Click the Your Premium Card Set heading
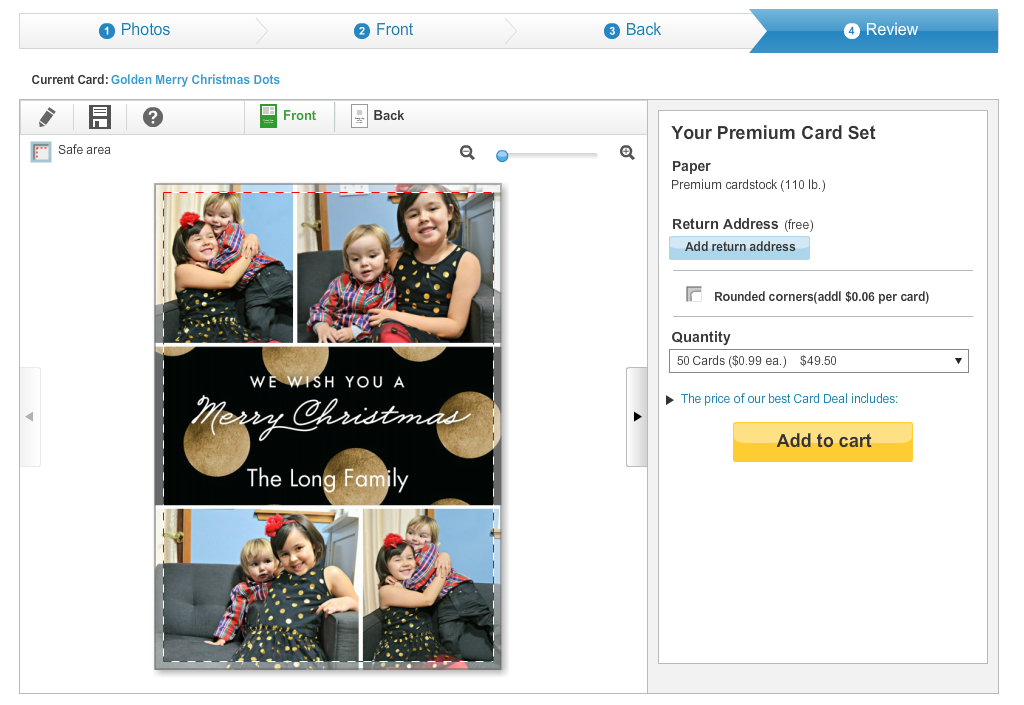This screenshot has height=705, width=1024. (773, 133)
